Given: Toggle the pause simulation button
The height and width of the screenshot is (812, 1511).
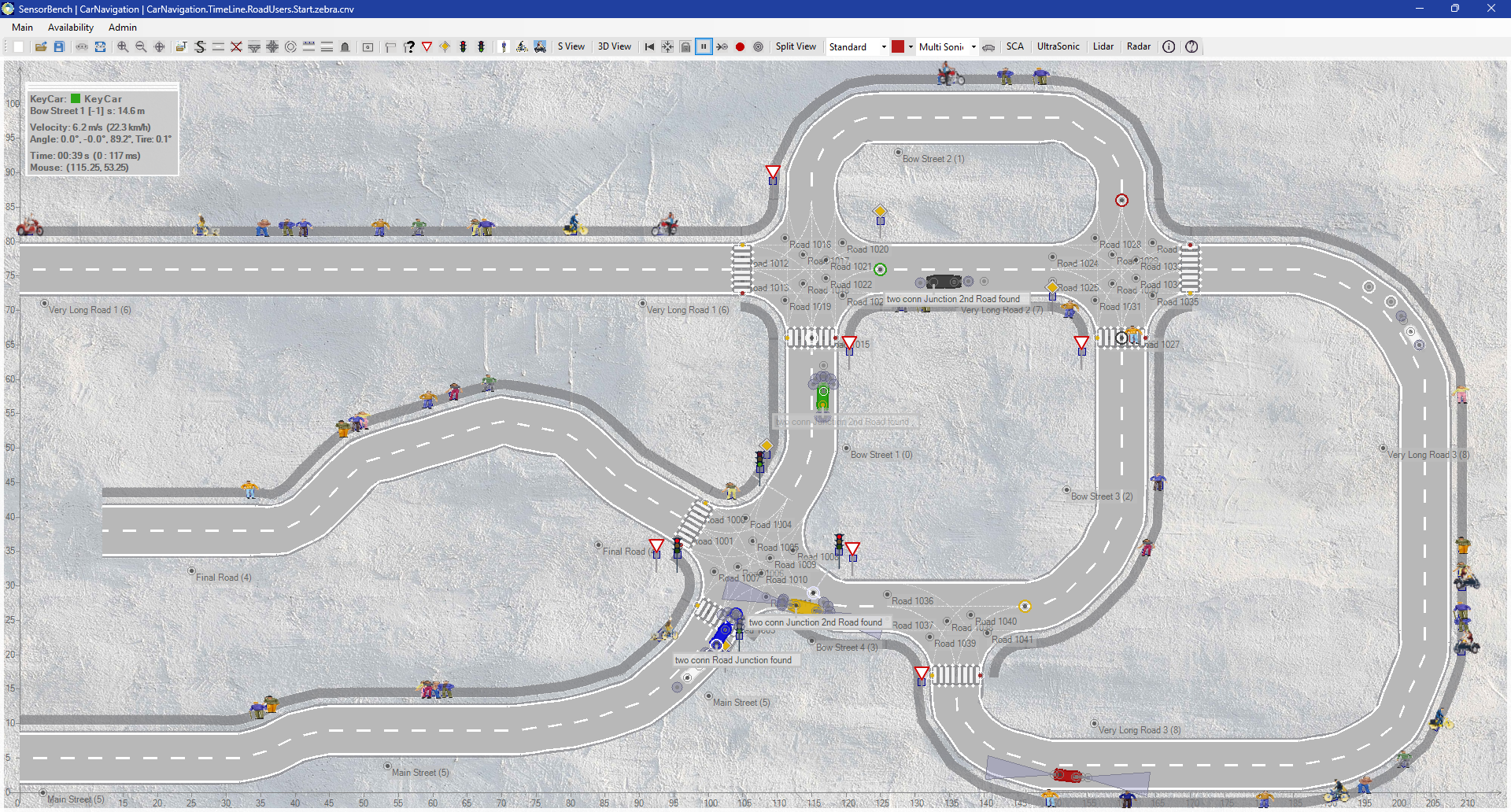Looking at the screenshot, I should point(703,46).
